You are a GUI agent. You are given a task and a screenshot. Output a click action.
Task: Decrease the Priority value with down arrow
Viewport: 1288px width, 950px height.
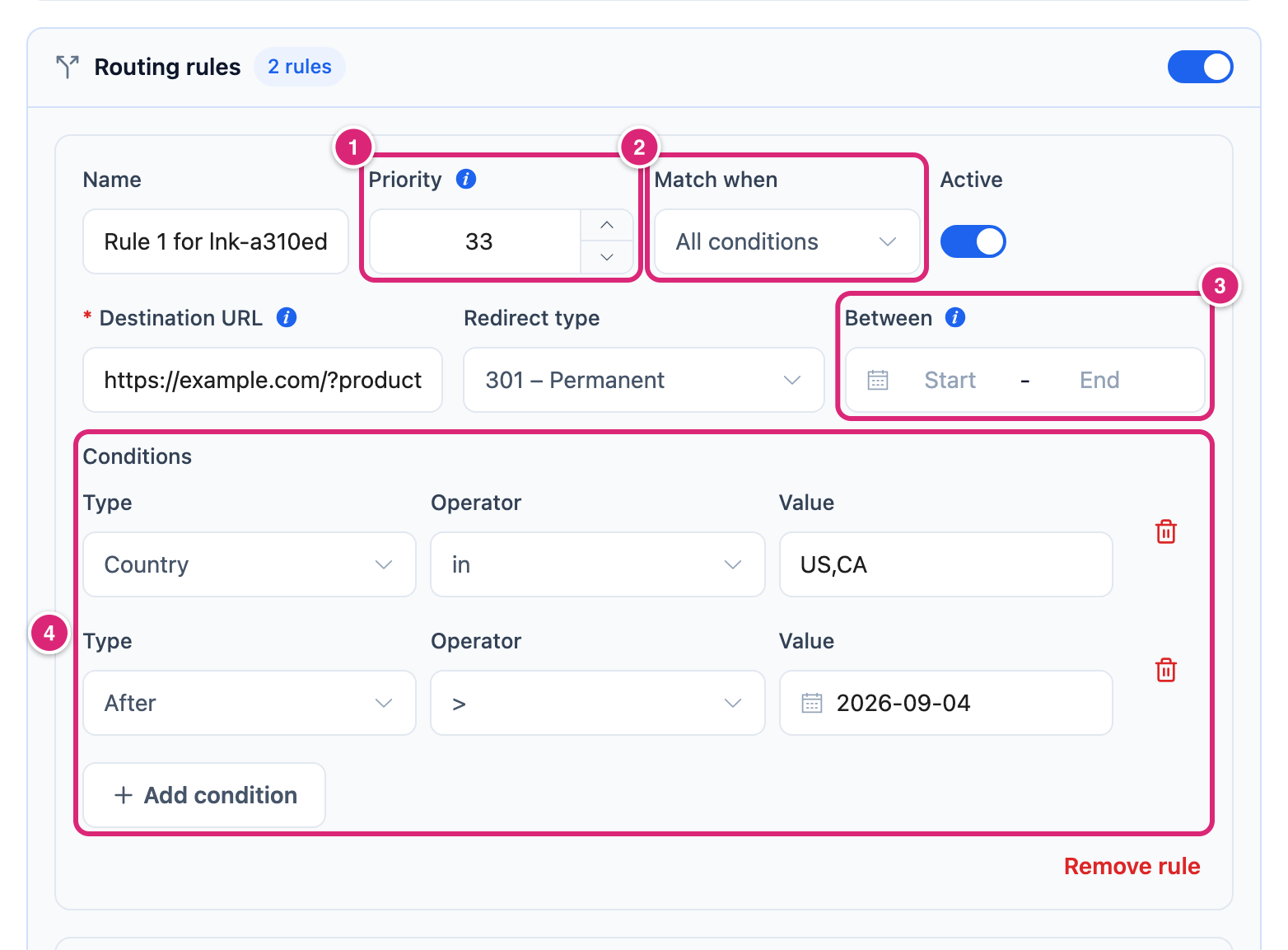pyautogui.click(x=607, y=257)
